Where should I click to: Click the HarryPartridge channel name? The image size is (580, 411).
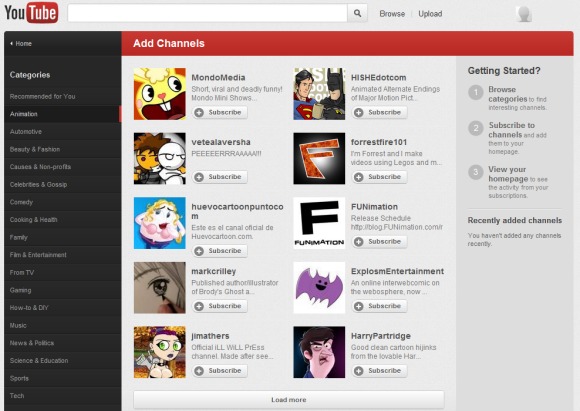coord(381,336)
